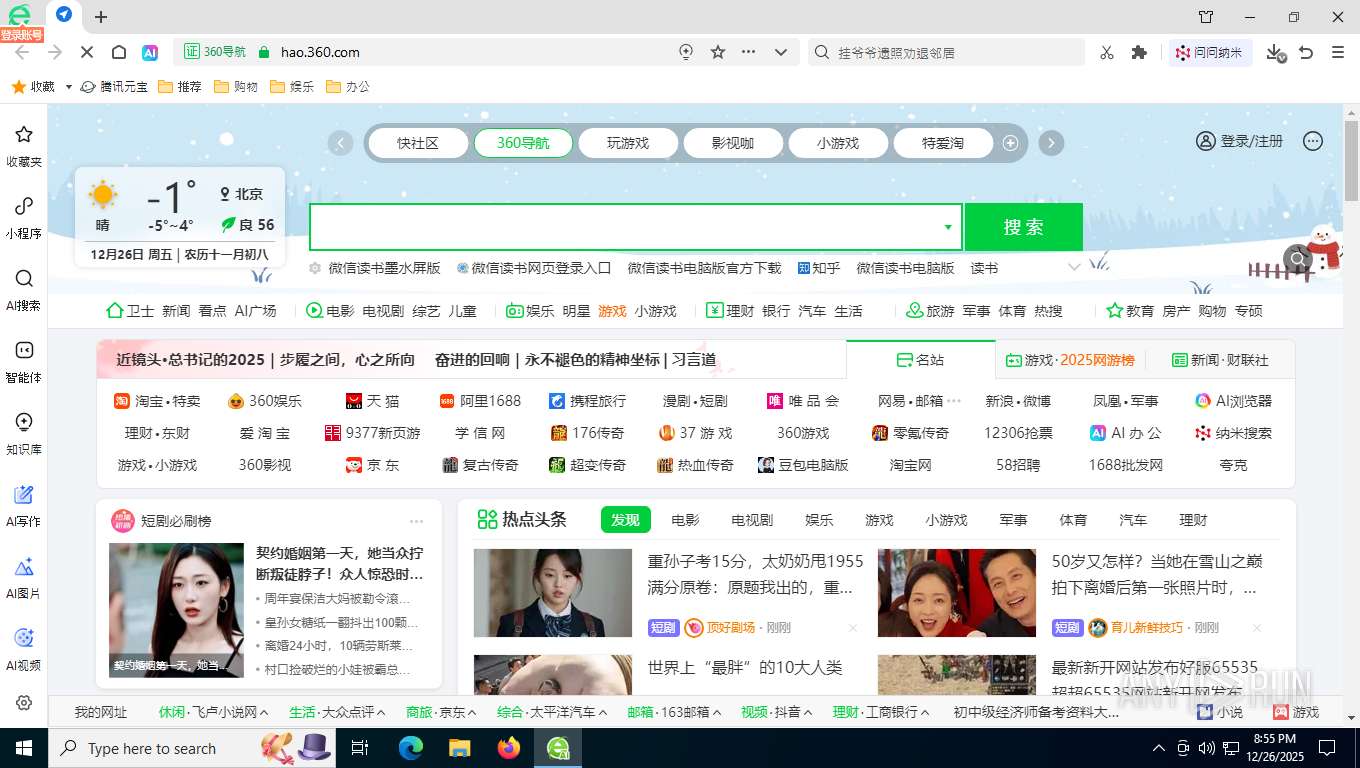Open the more options circle by 登录/注册
Viewport: 1360px width, 768px height.
click(1313, 141)
